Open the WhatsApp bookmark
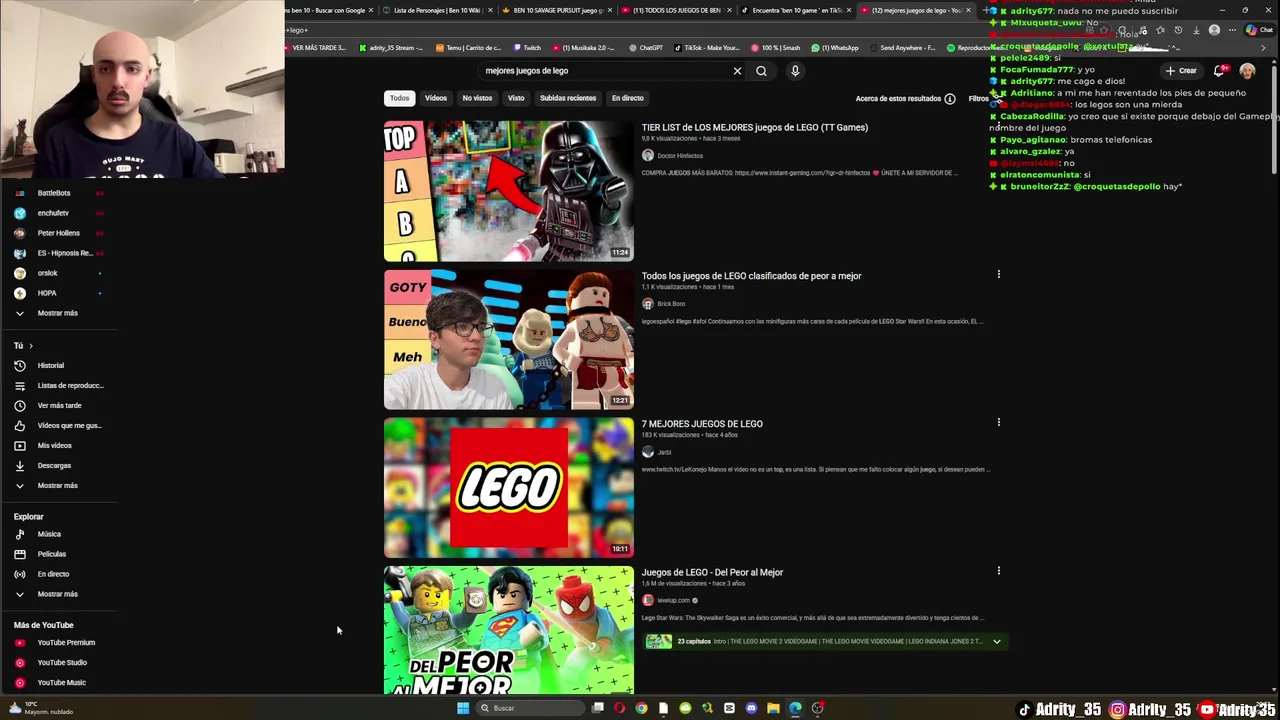This screenshot has height=720, width=1280. click(835, 48)
